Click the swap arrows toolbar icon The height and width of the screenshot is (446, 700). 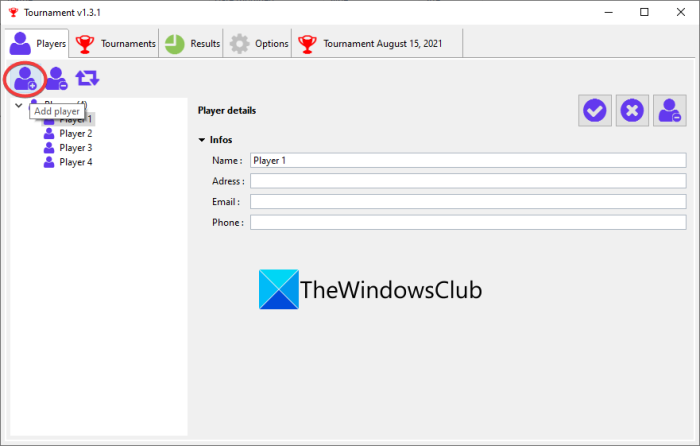87,78
